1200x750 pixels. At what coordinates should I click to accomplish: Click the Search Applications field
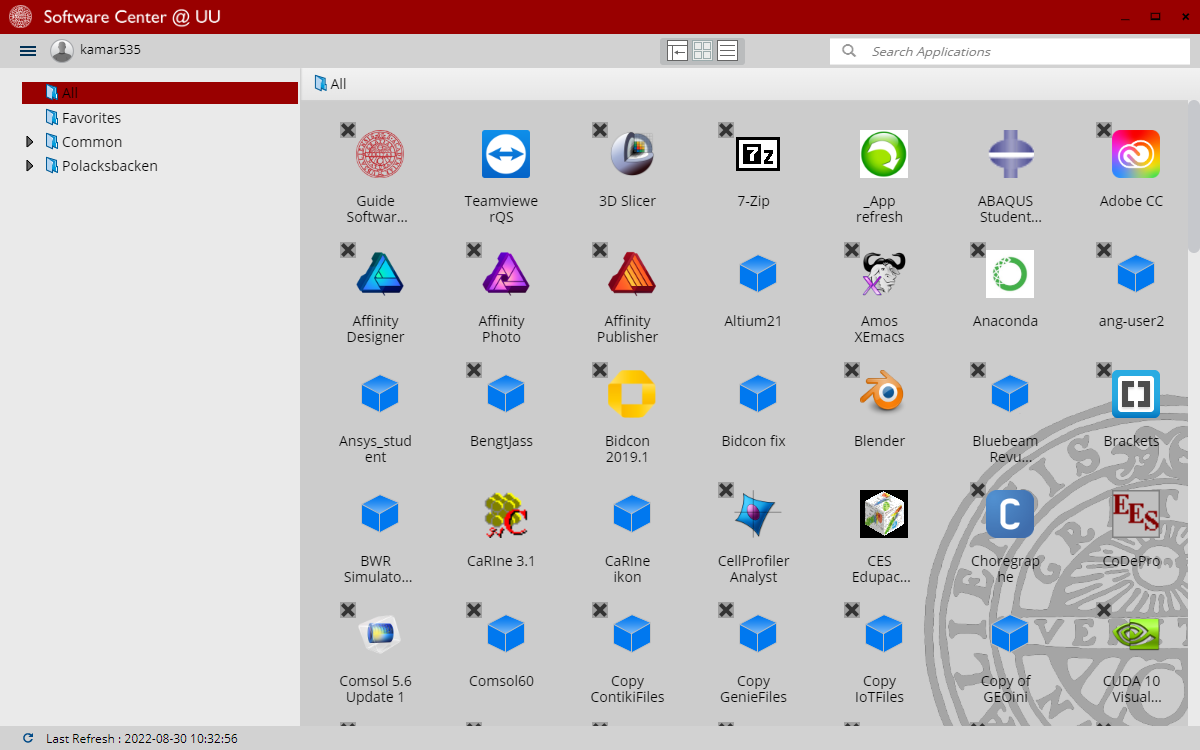(1010, 51)
